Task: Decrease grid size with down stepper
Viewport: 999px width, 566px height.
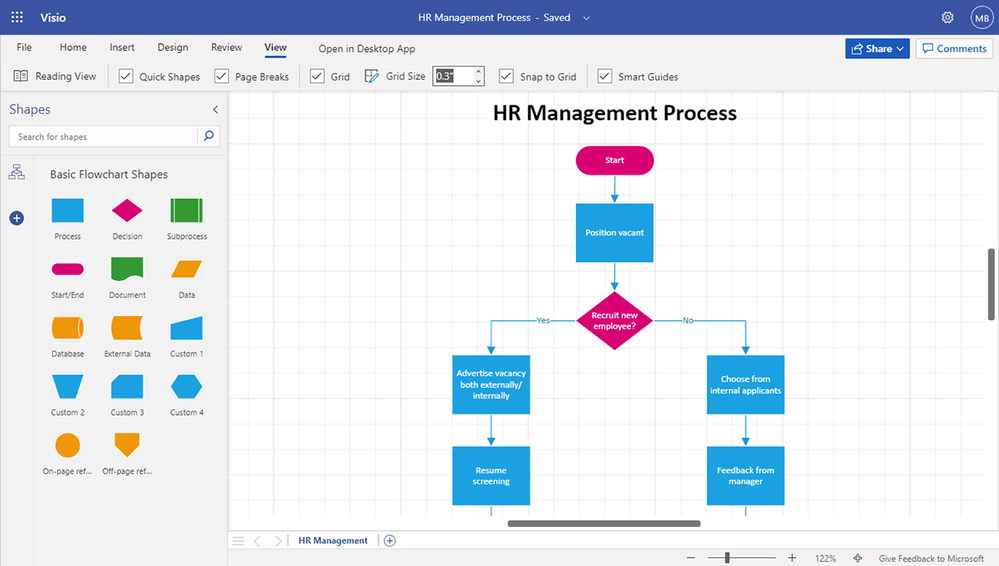Action: pos(478,81)
